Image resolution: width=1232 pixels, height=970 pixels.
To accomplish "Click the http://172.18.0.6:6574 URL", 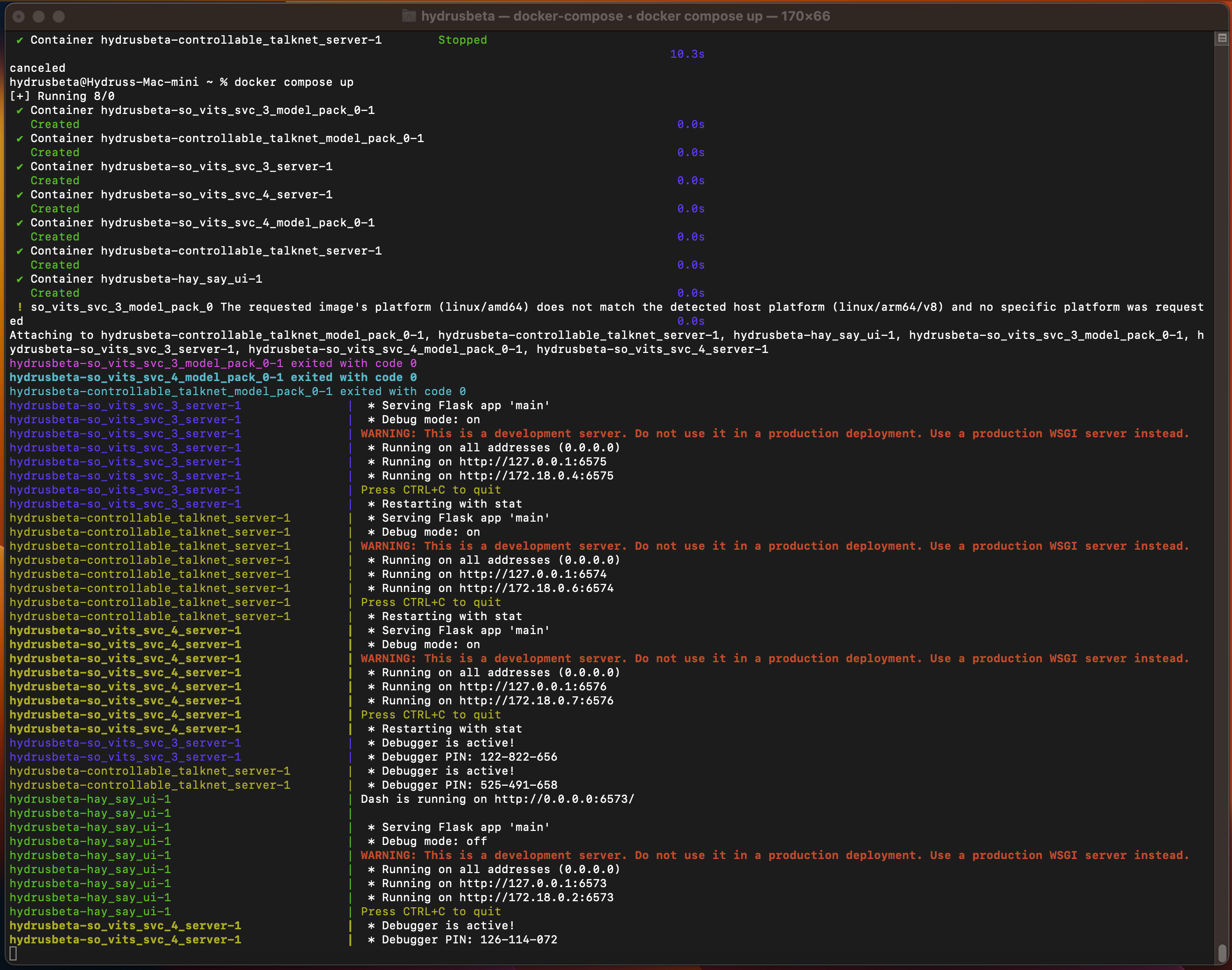I will tap(536, 588).
